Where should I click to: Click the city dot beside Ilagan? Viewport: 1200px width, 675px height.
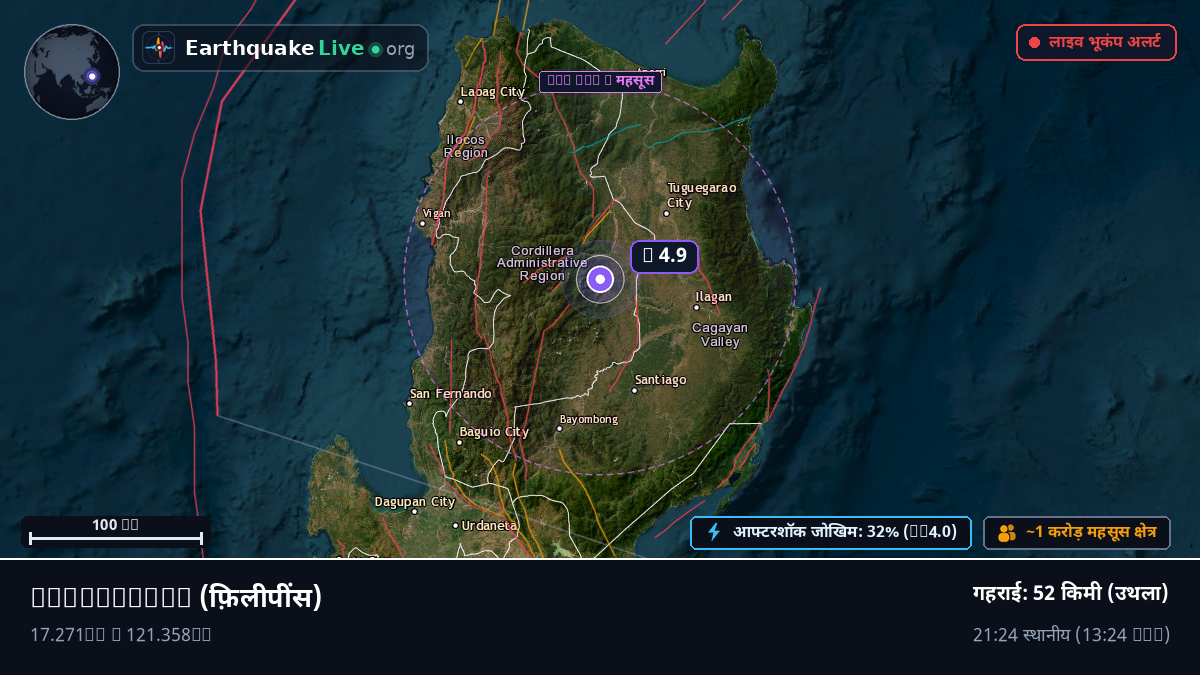pyautogui.click(x=696, y=307)
